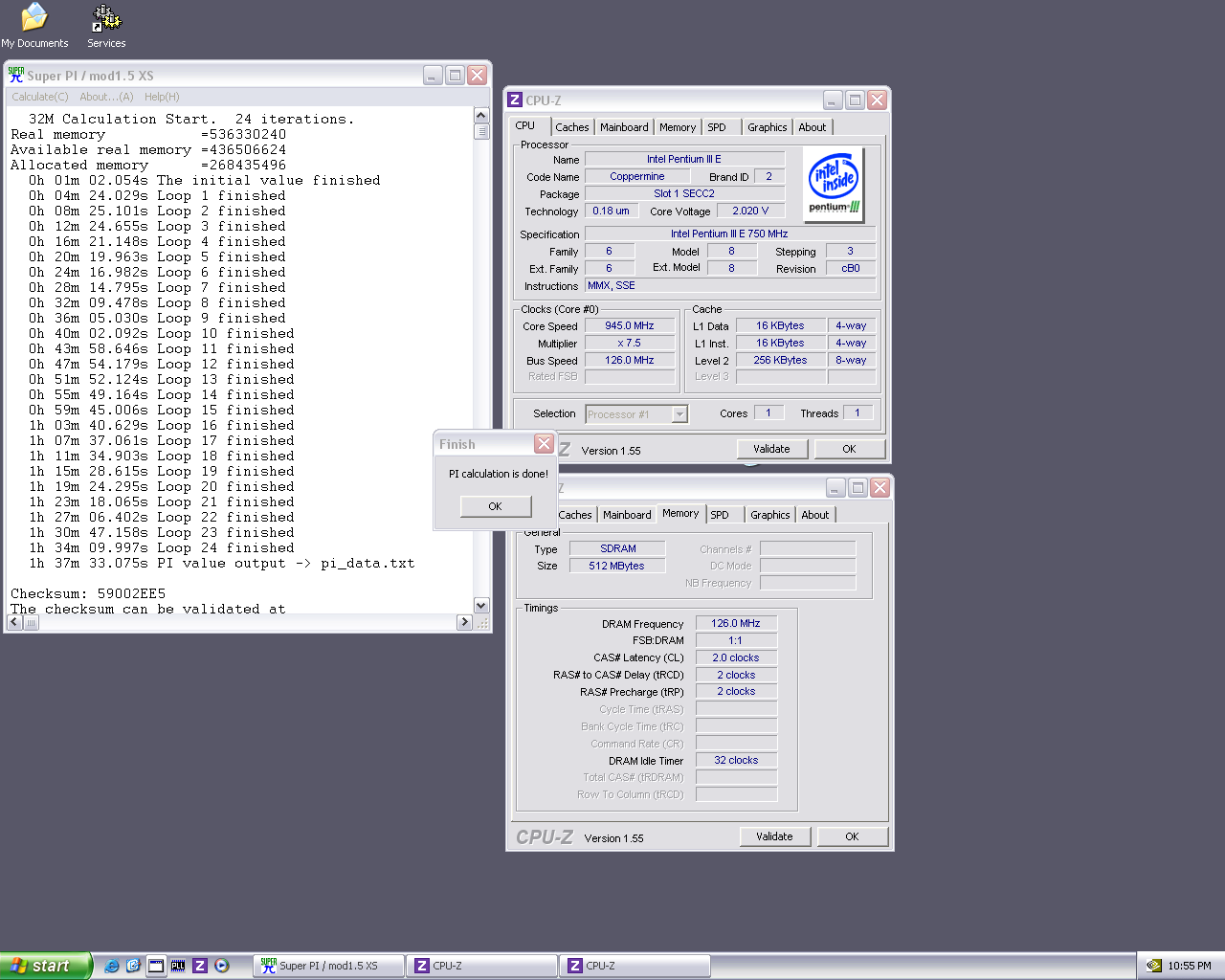This screenshot has height=980, width=1225.
Task: Switch to Caches tab in lower CPU-Z window
Action: 575,515
